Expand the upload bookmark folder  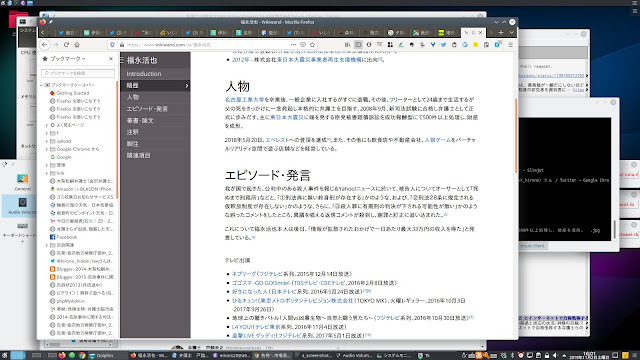47,141
